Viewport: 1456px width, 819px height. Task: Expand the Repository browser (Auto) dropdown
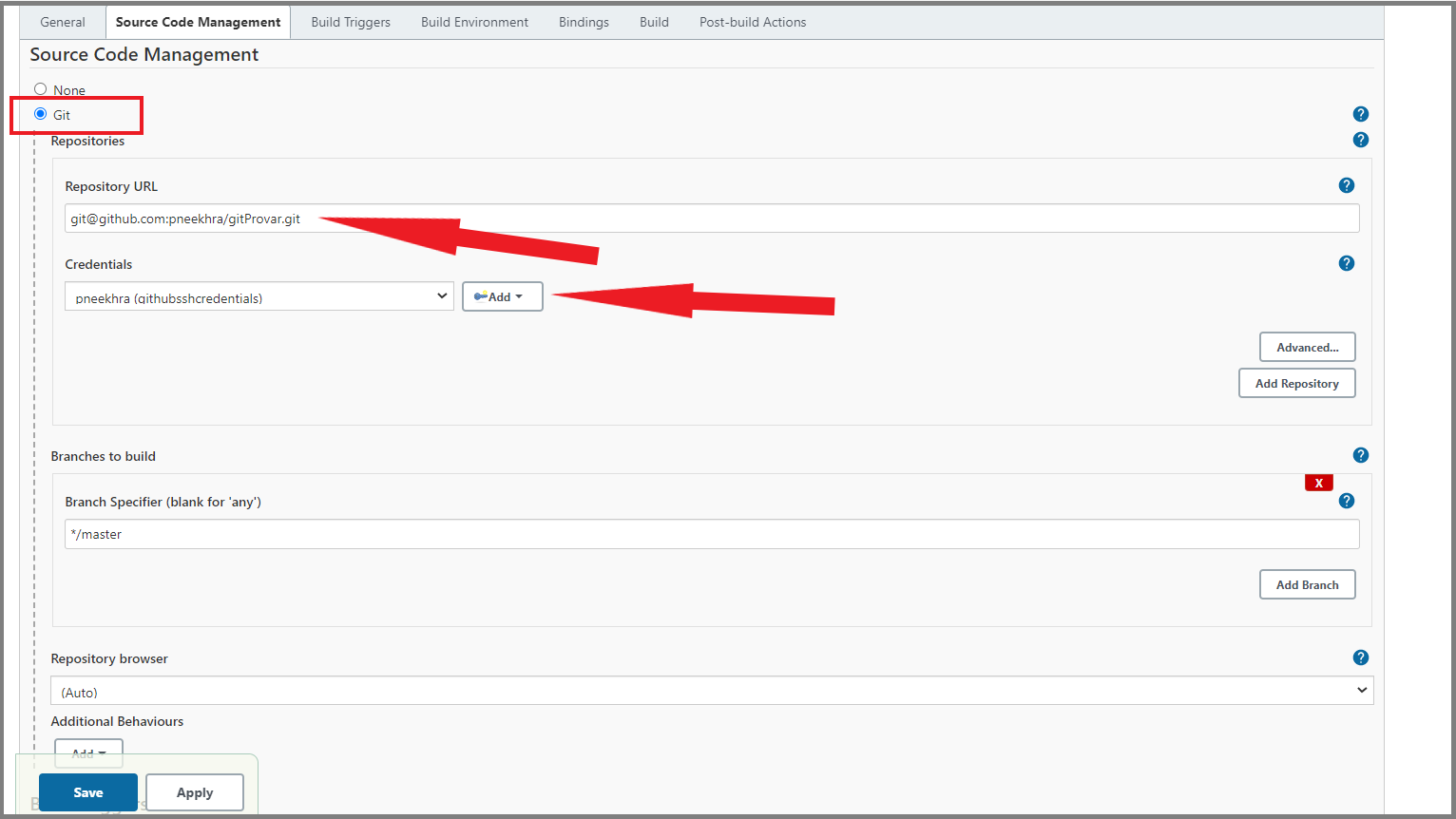[712, 691]
